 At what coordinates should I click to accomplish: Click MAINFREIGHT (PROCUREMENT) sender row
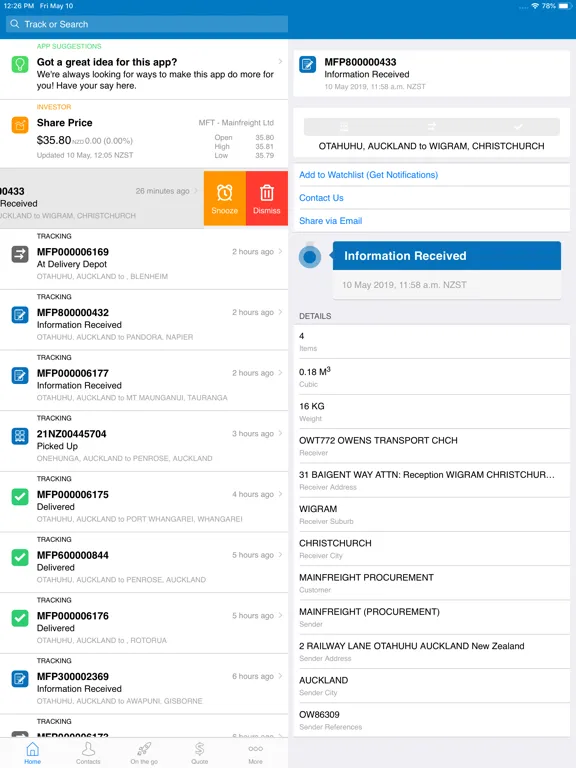(432, 617)
